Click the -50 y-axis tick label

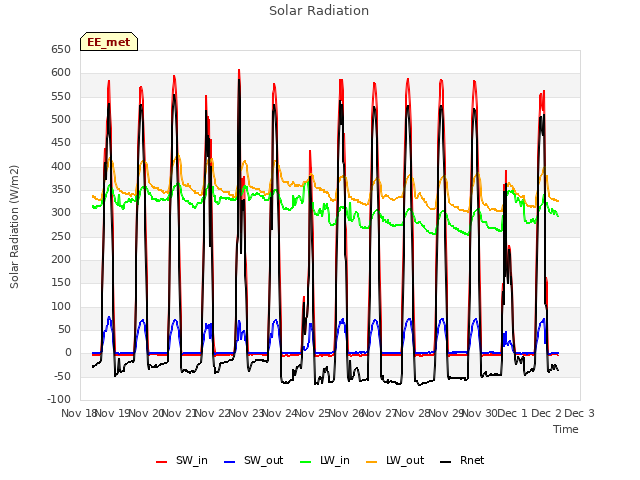click(62, 376)
